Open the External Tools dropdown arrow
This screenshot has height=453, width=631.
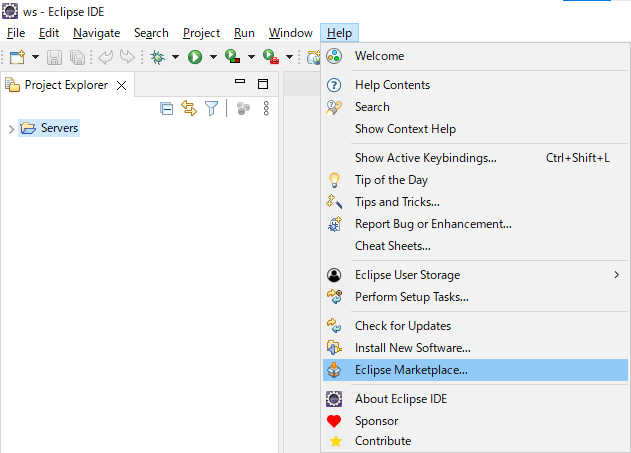(x=289, y=57)
